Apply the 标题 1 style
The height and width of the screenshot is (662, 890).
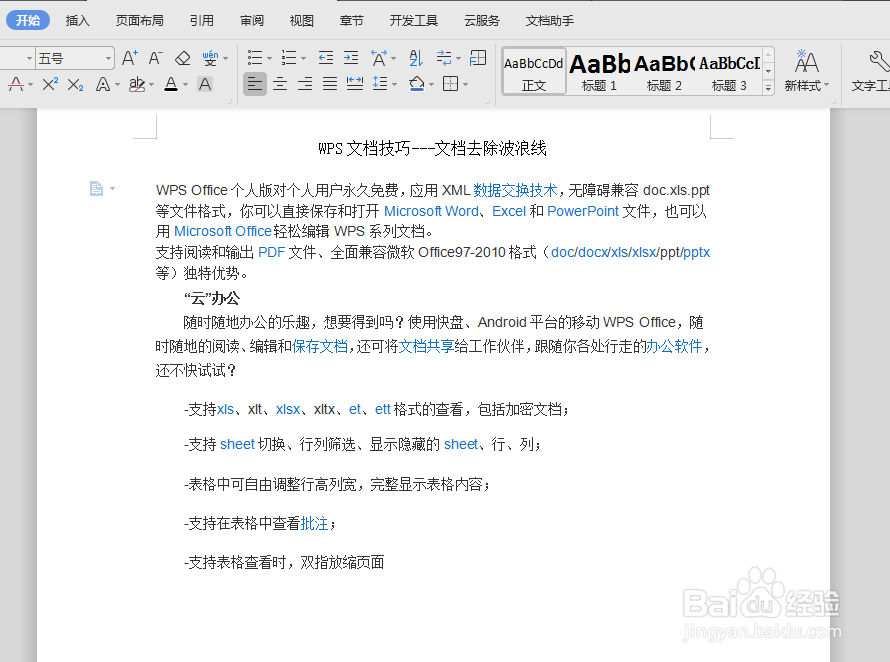pos(599,72)
